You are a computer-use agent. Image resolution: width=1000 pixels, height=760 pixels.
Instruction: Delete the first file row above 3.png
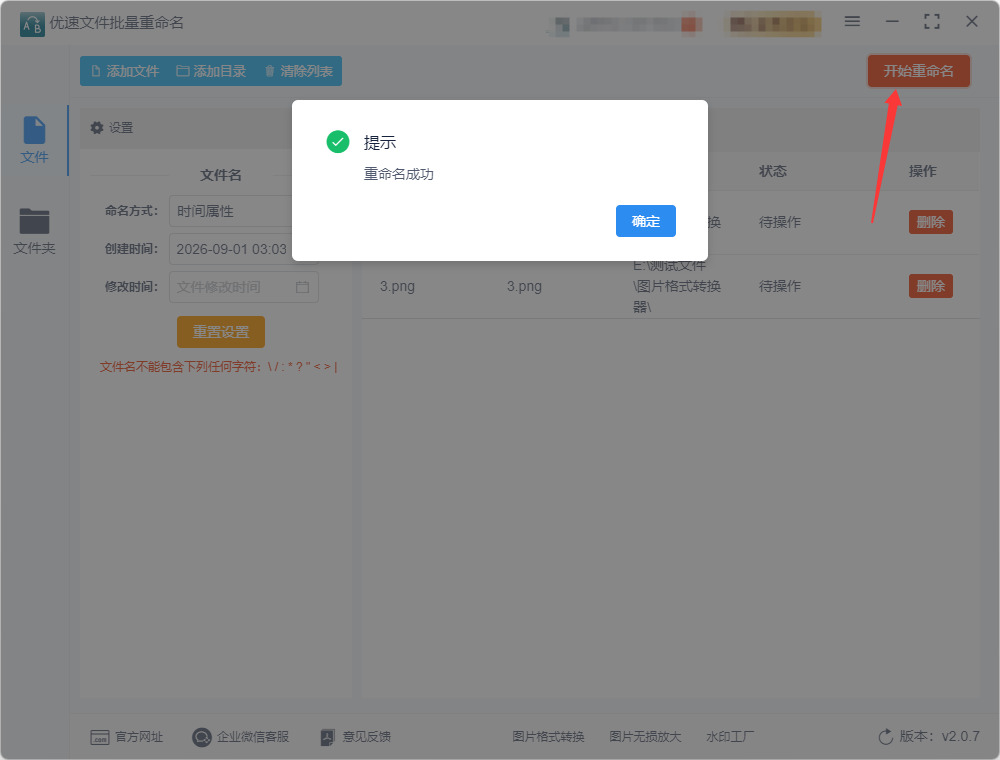[x=930, y=222]
